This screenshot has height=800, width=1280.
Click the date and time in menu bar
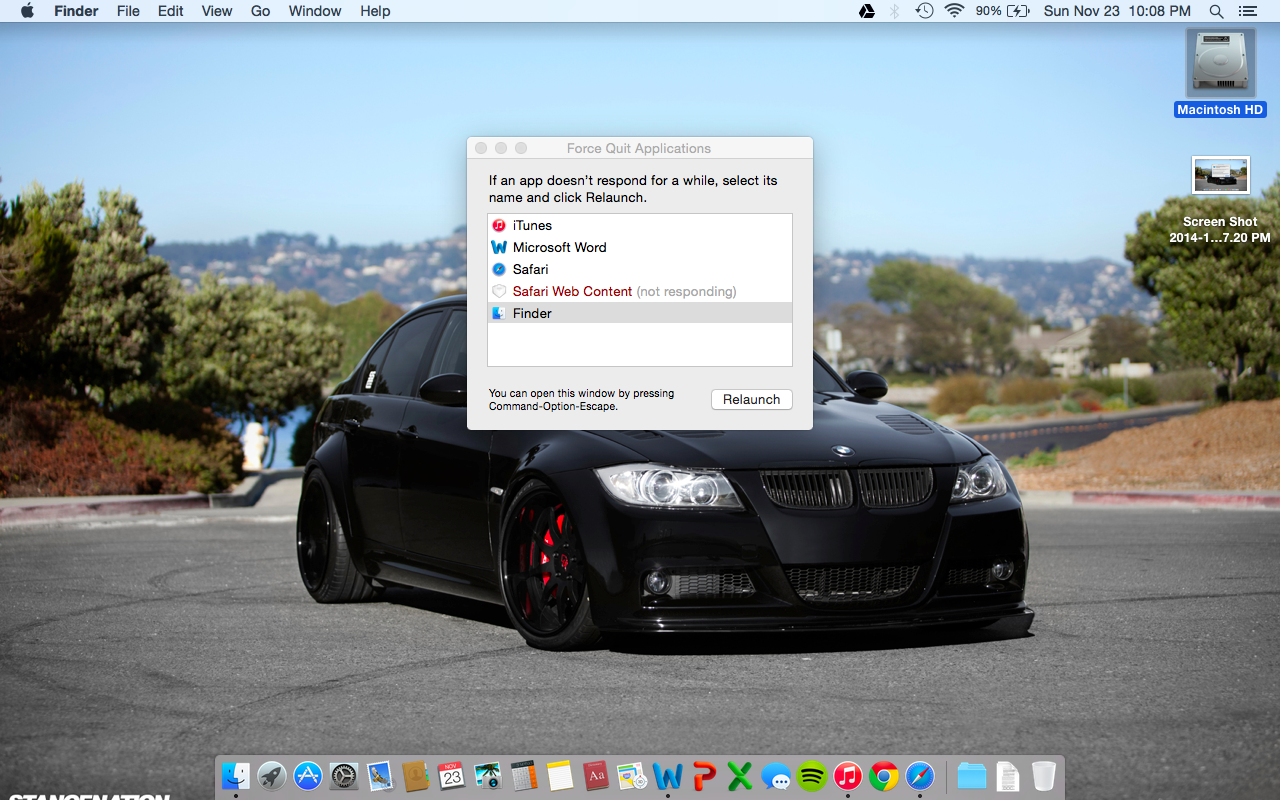[x=1117, y=11]
